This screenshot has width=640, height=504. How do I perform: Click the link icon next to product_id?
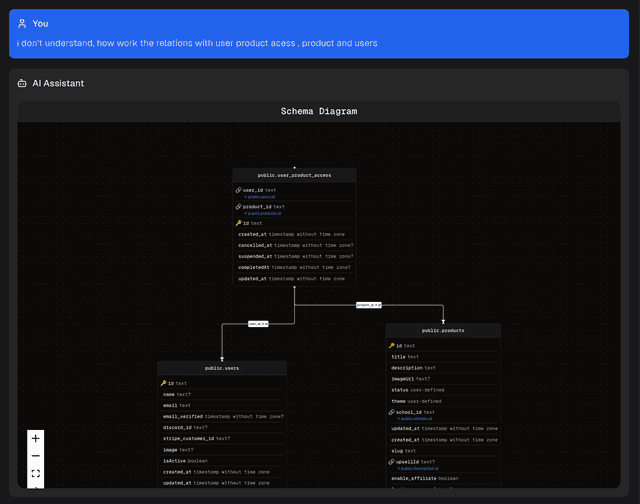pyautogui.click(x=238, y=207)
